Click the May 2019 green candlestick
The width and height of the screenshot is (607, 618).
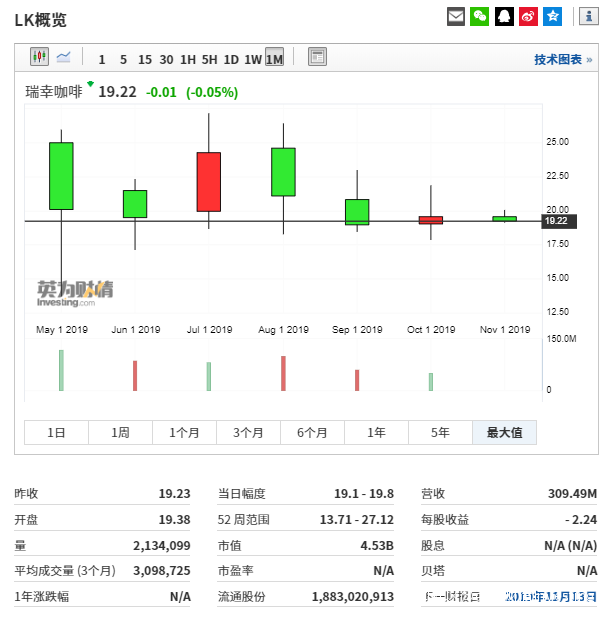point(61,176)
